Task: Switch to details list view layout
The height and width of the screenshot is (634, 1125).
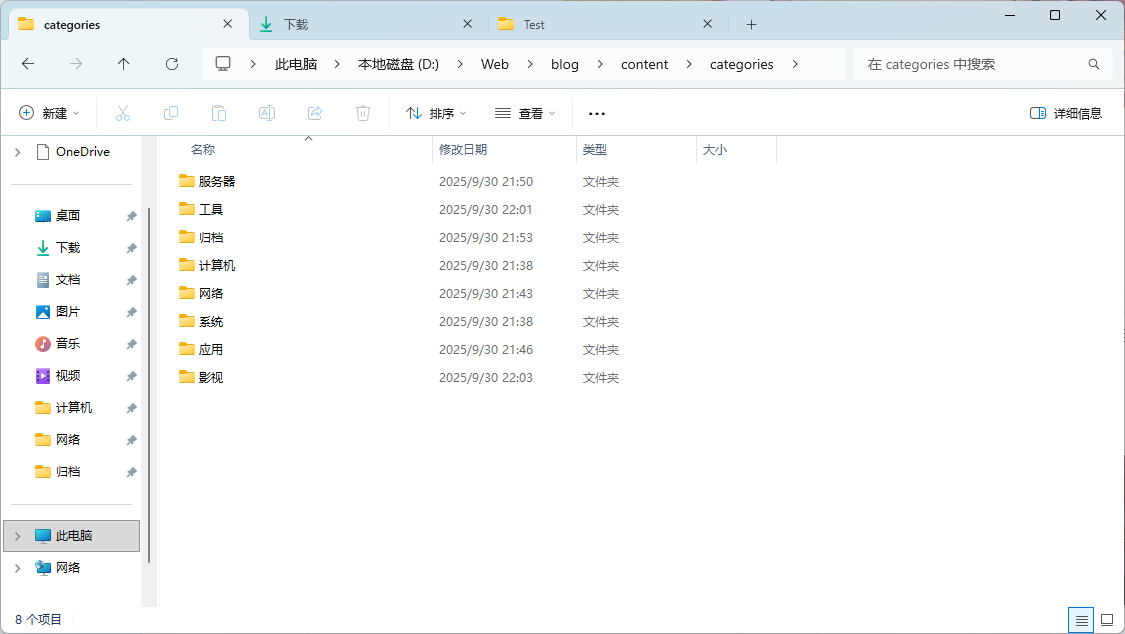Action: pyautogui.click(x=1081, y=620)
